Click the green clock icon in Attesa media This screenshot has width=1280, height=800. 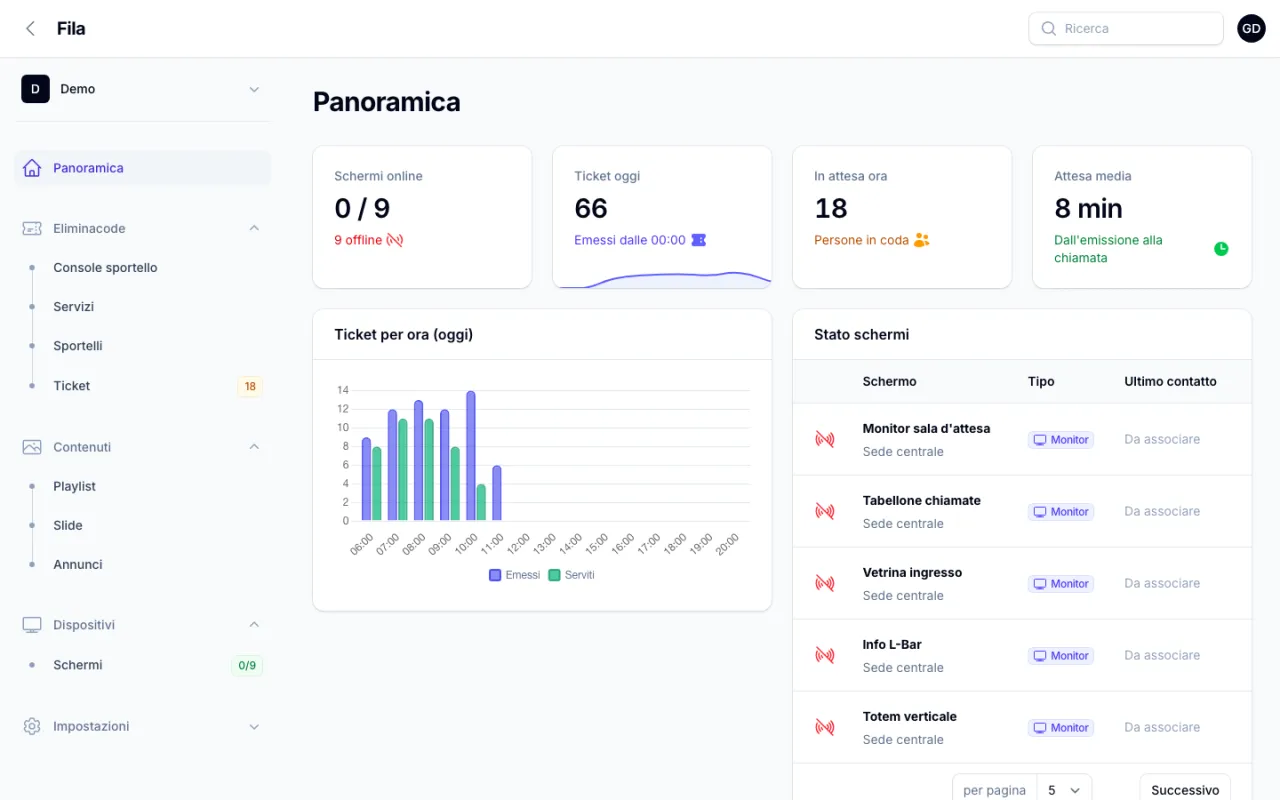(1221, 249)
